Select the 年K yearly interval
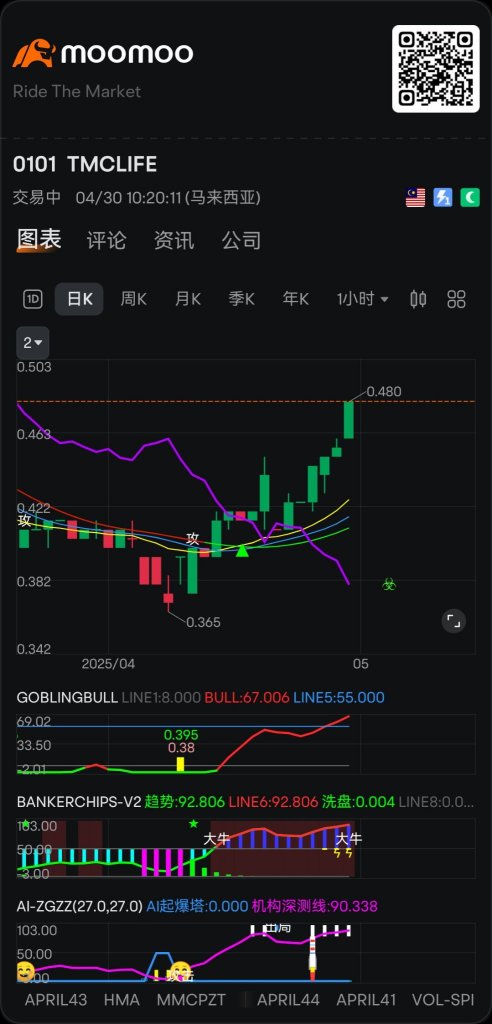 295,299
